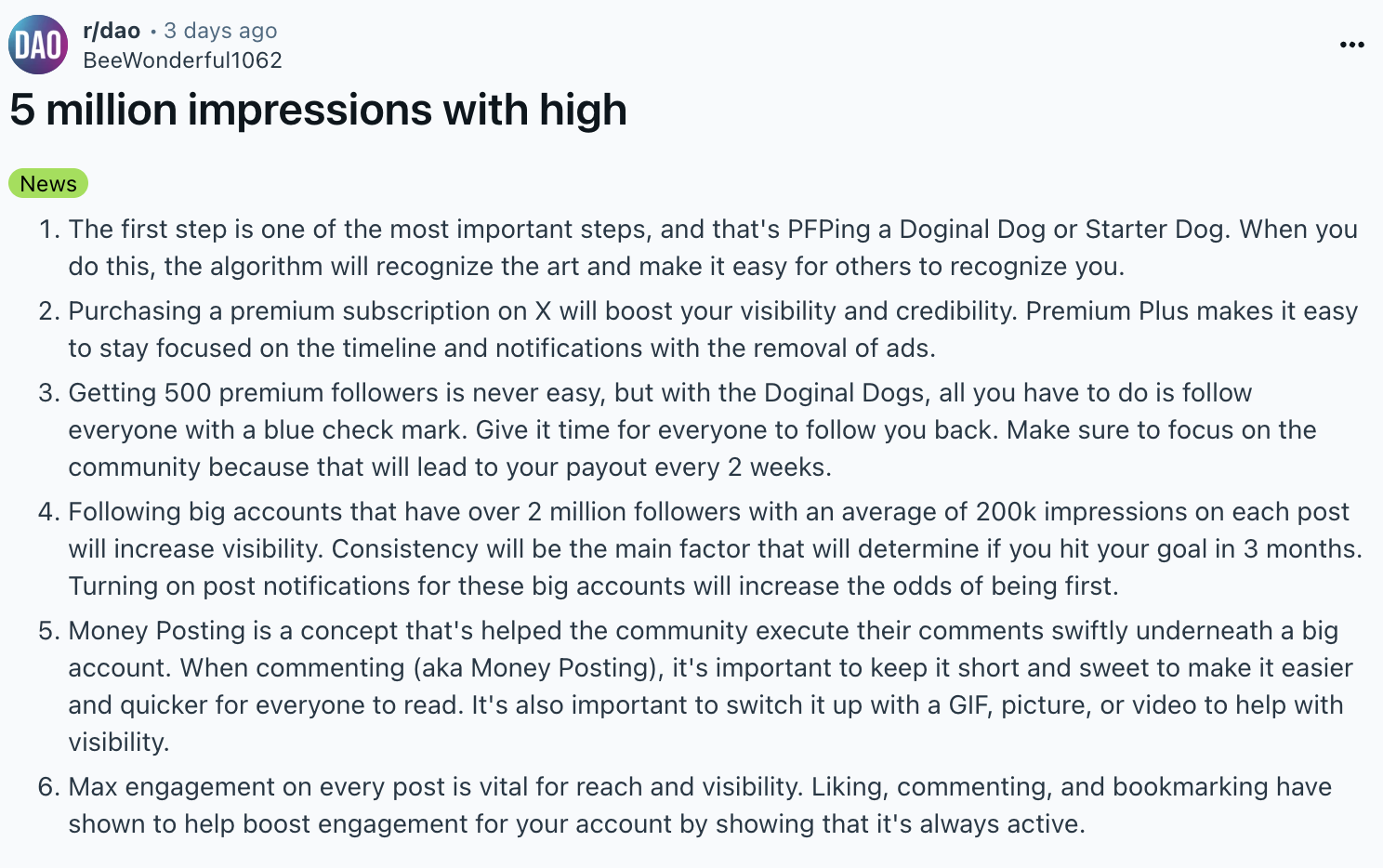The image size is (1383, 868).
Task: Open the three-dot post options menu
Action: click(x=1351, y=45)
